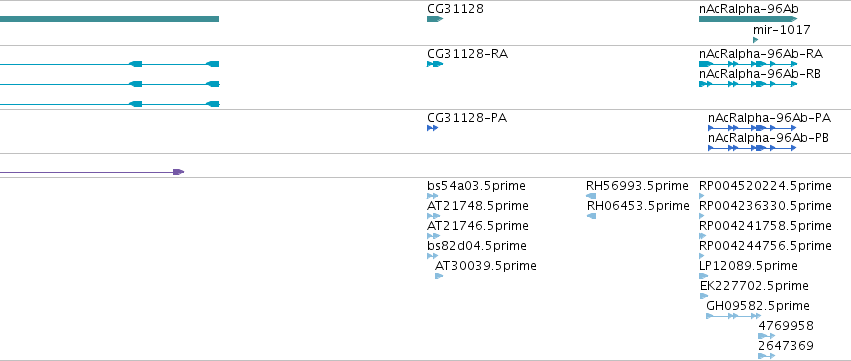Select the purple arrow feature
This screenshot has height=361, width=851.
click(92, 172)
